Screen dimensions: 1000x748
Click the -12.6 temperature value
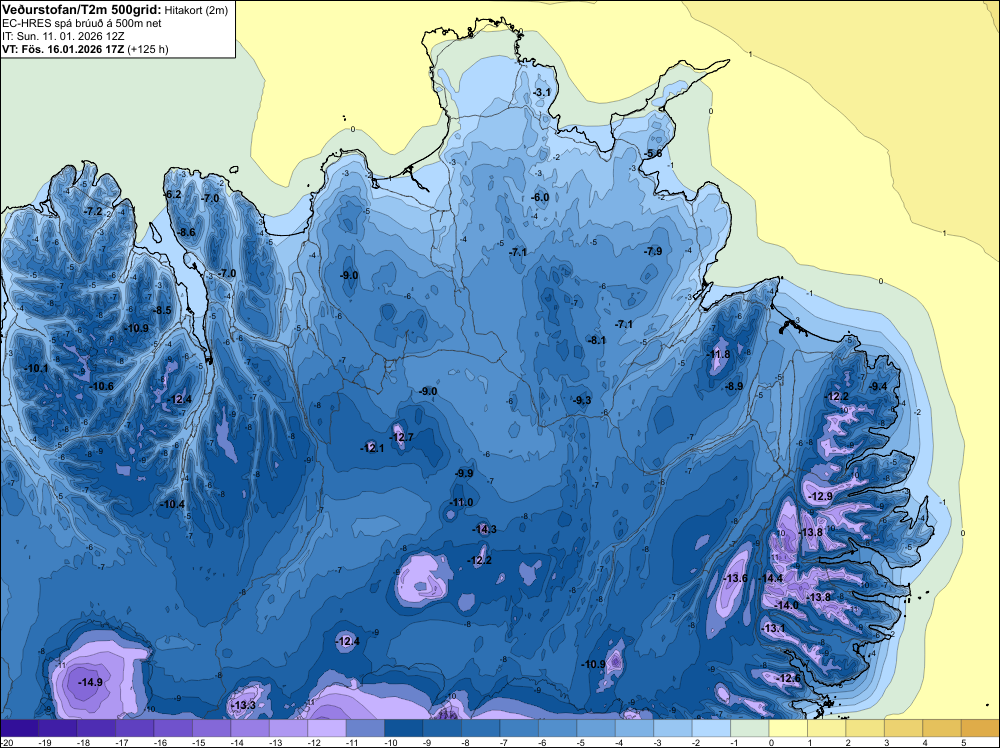[790, 678]
